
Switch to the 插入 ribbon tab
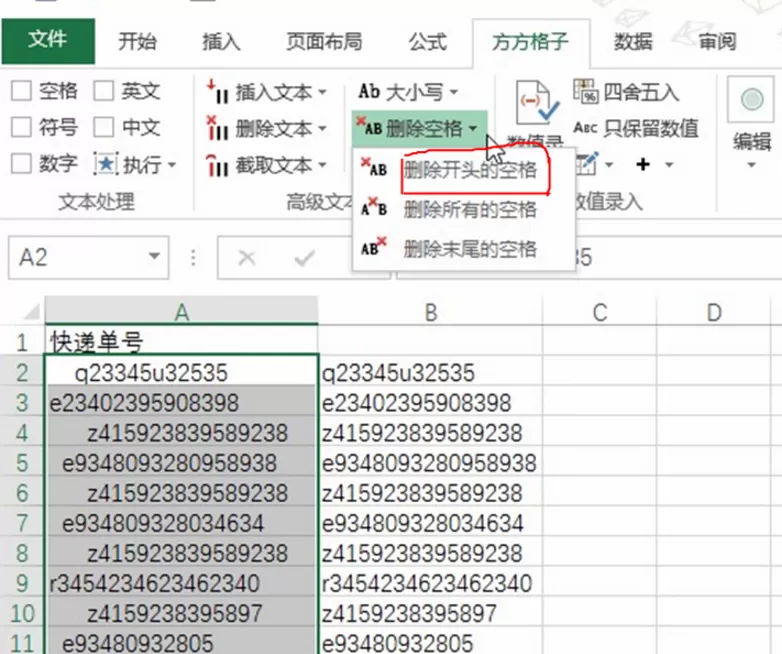[221, 41]
